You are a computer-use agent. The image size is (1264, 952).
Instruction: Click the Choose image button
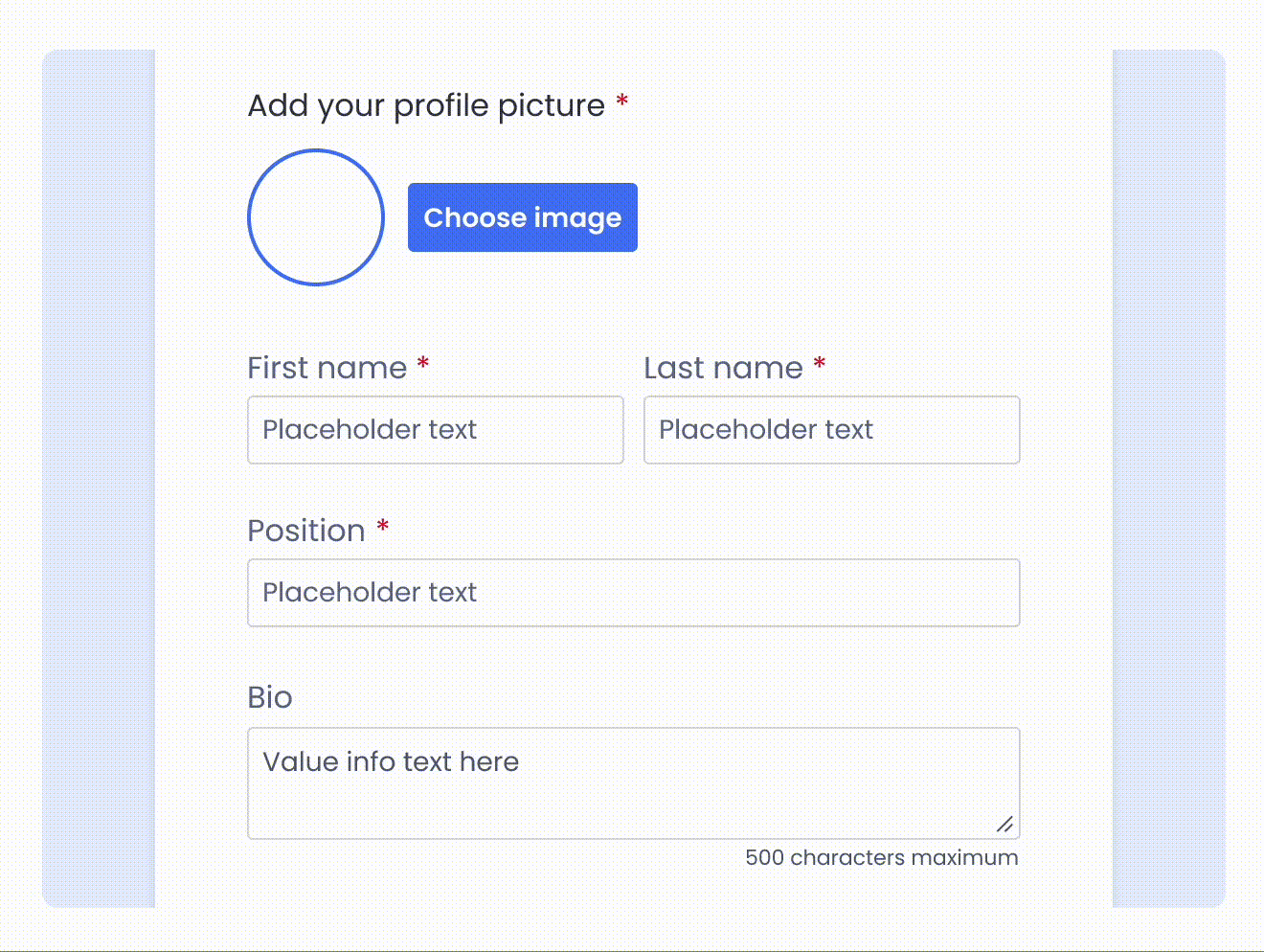click(x=522, y=217)
